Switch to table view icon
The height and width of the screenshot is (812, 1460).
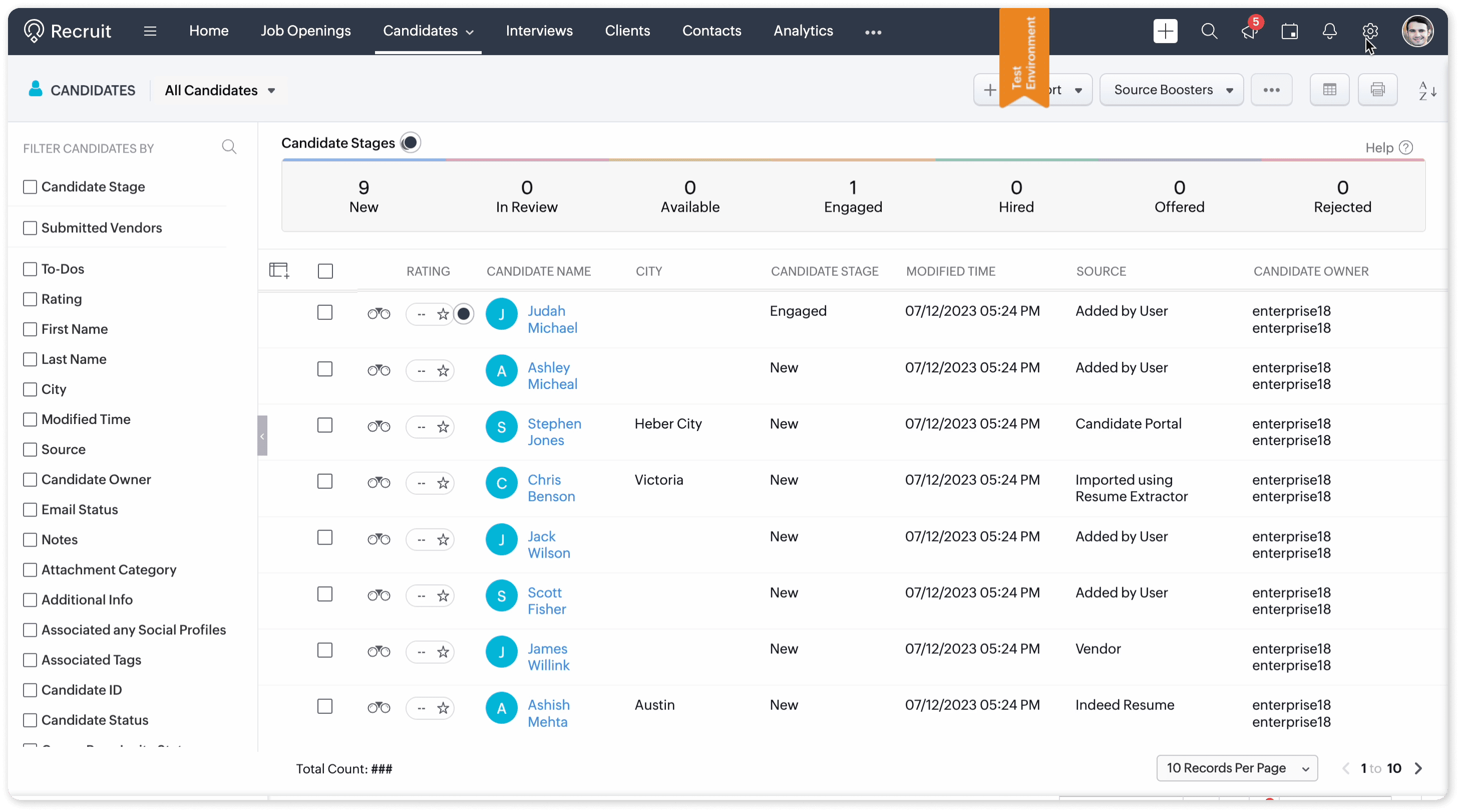[1329, 90]
